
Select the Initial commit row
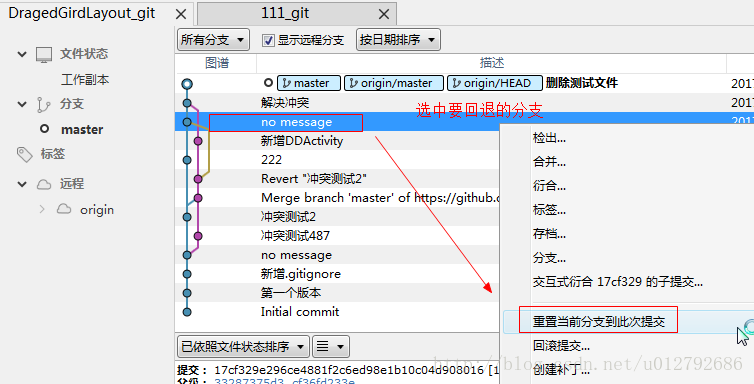(300, 312)
